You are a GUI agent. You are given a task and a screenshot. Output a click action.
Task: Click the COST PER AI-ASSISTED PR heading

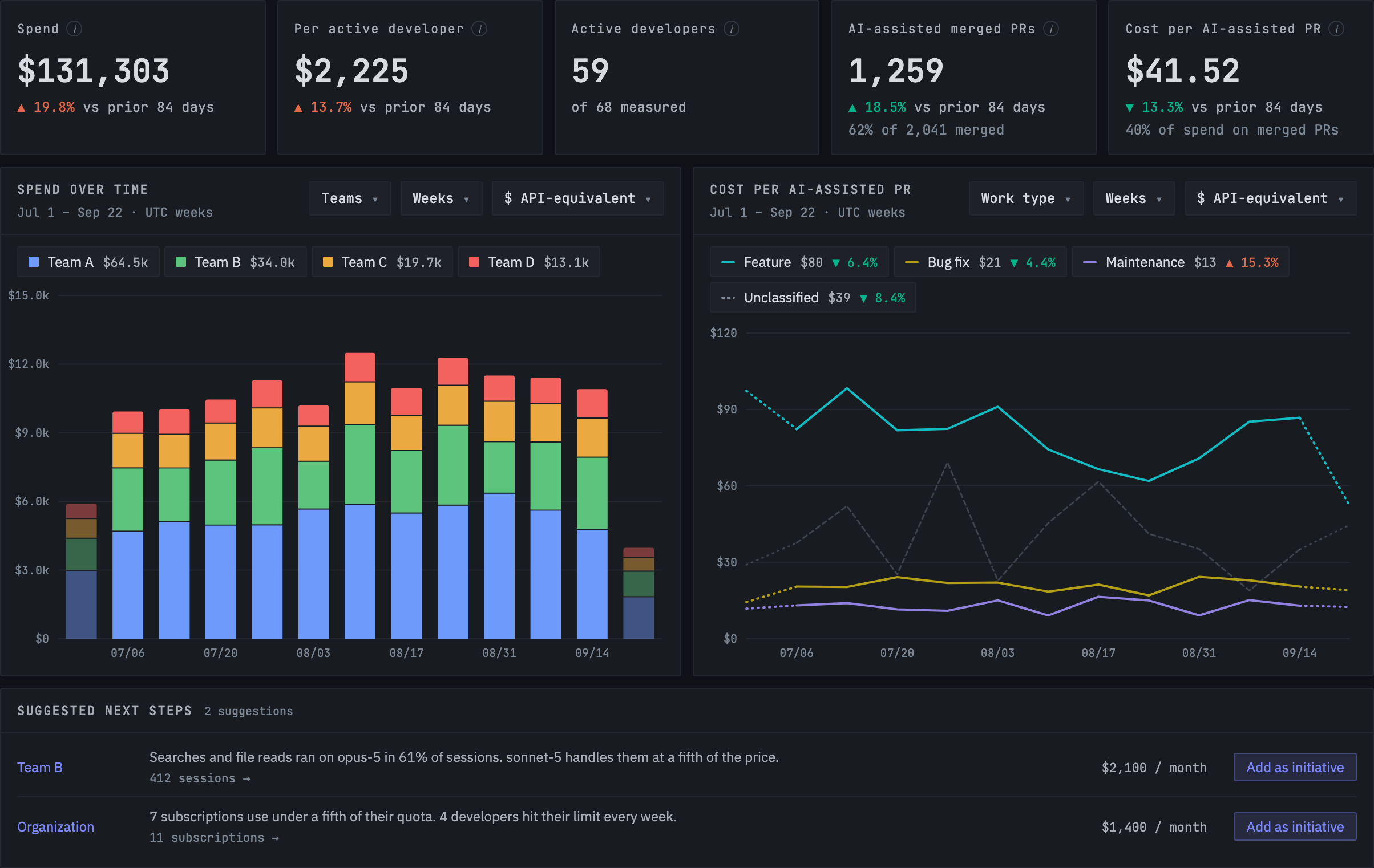(810, 189)
